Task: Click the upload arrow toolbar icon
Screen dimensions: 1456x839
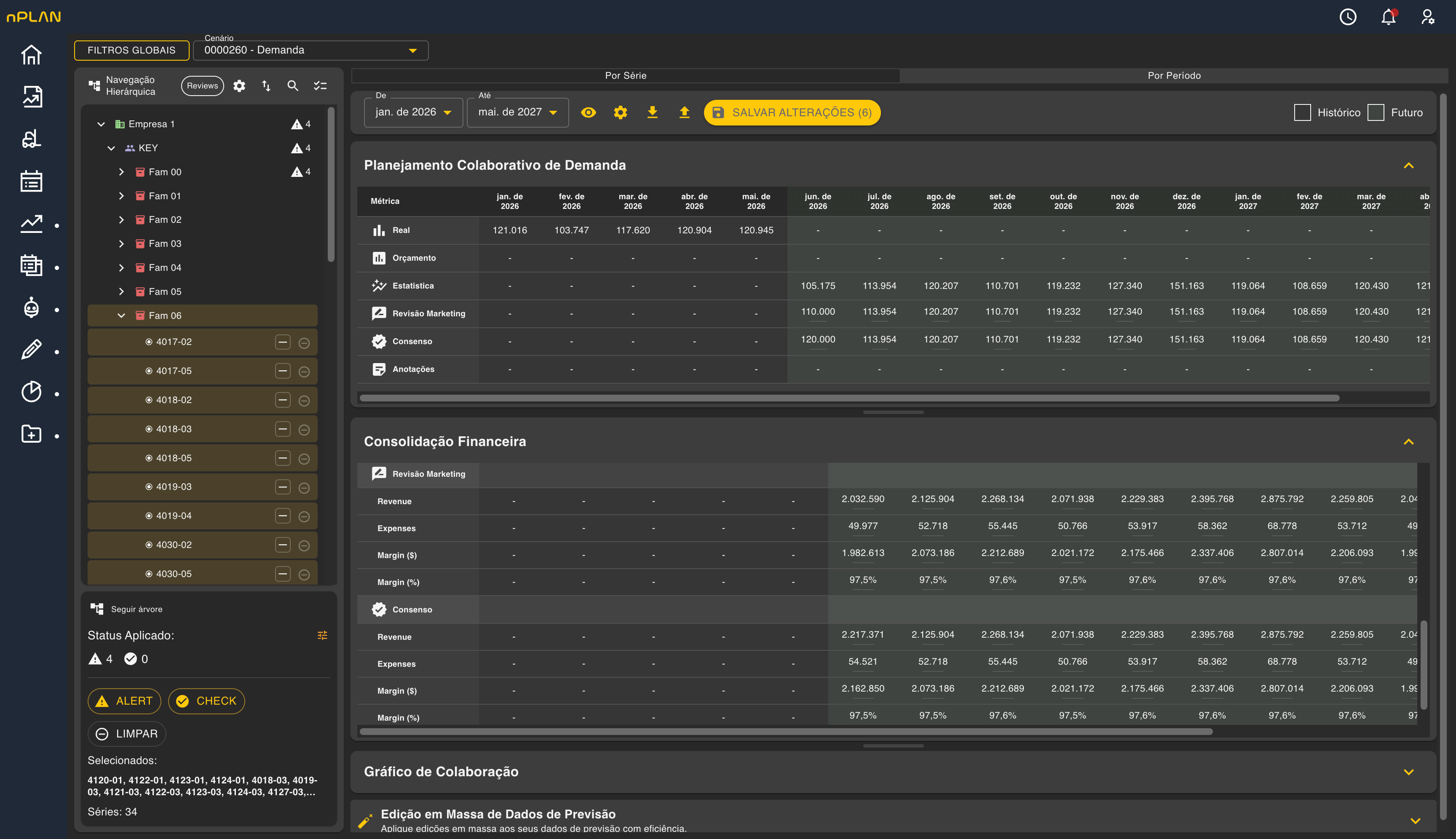Action: pyautogui.click(x=684, y=112)
